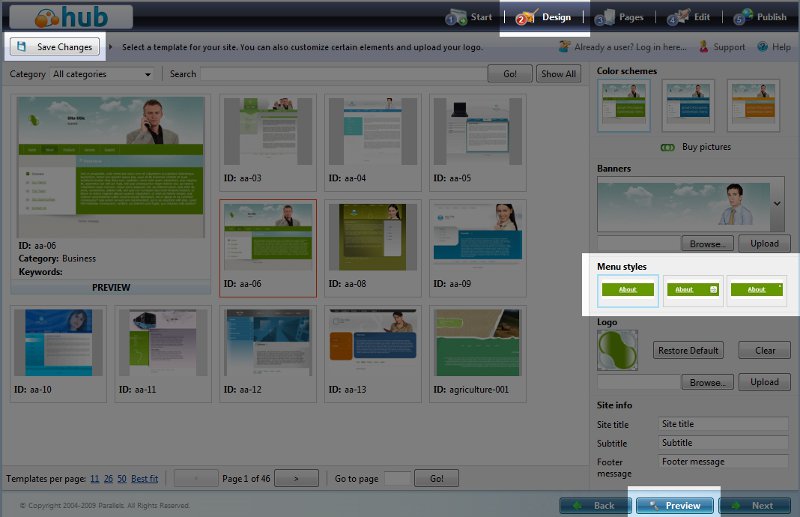This screenshot has width=800, height=517.
Task: Select the first menu style option
Action: pyautogui.click(x=628, y=290)
